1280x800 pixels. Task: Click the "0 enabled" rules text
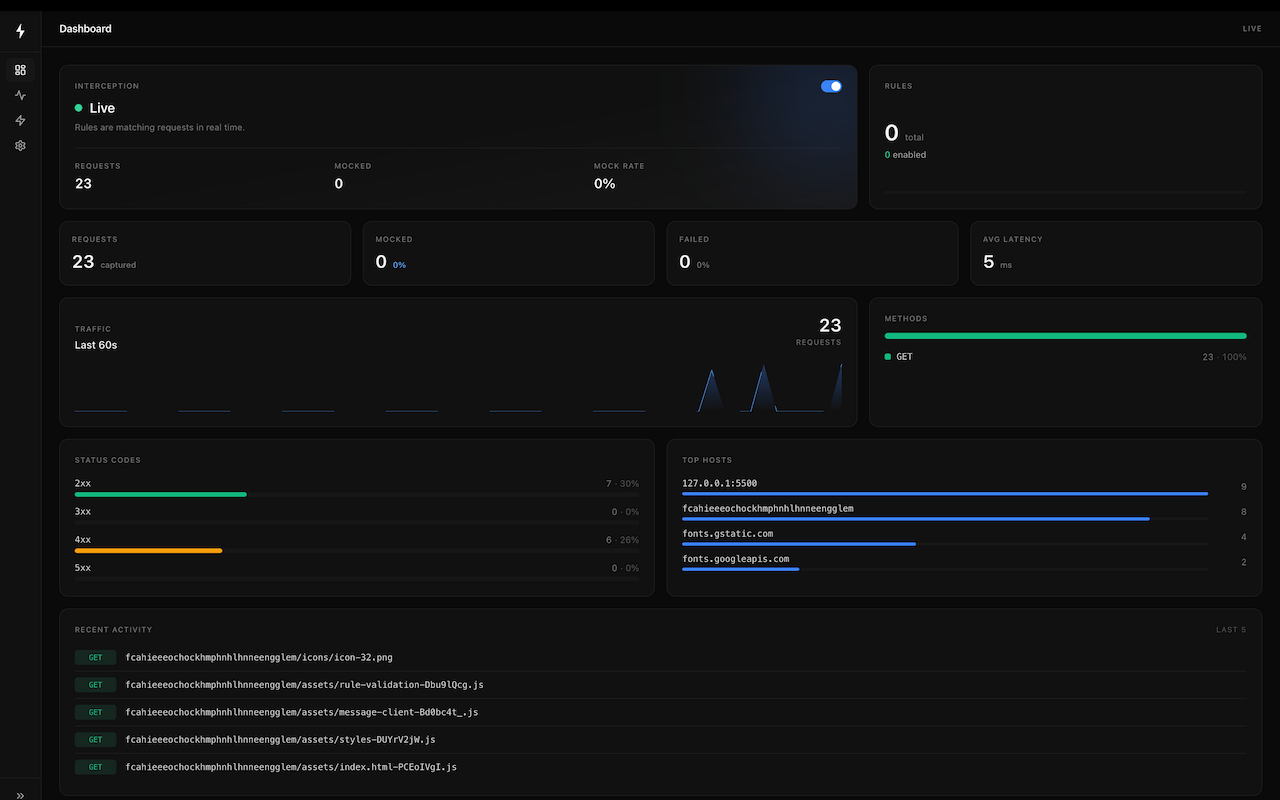tap(905, 155)
